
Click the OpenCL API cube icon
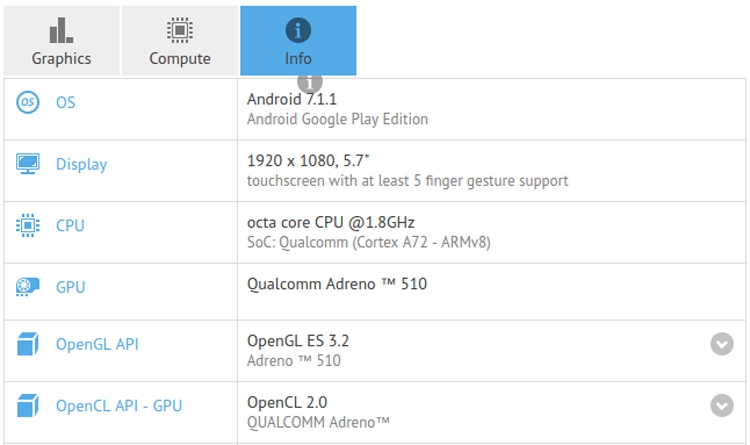tap(28, 407)
